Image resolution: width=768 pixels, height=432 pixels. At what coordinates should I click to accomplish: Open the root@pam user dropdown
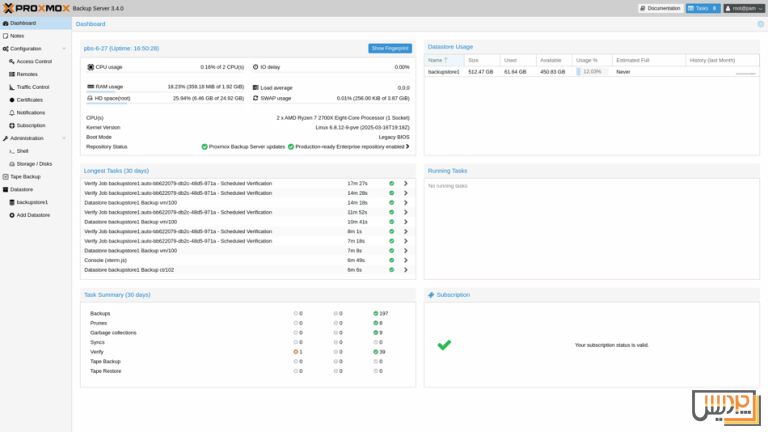742,8
